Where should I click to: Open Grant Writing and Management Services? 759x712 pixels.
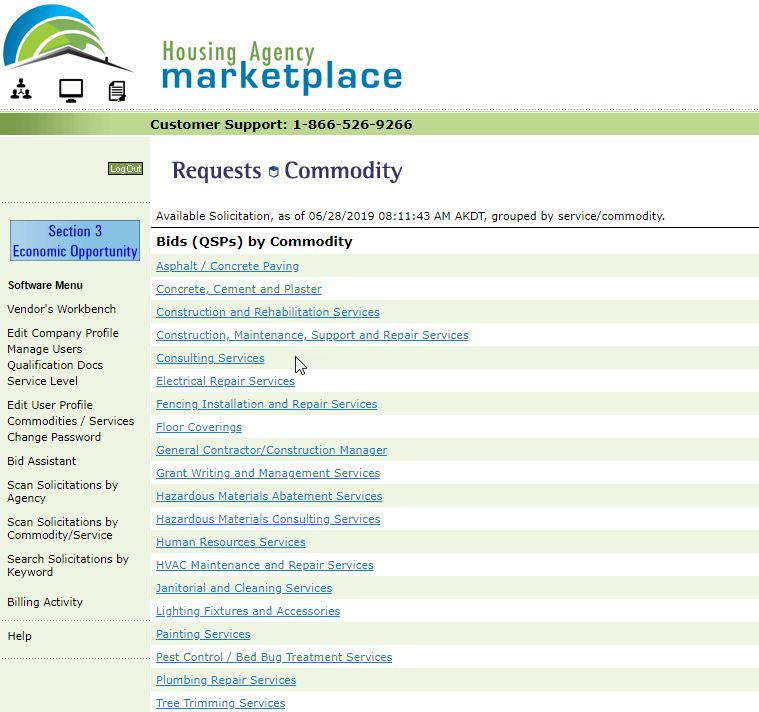(268, 473)
